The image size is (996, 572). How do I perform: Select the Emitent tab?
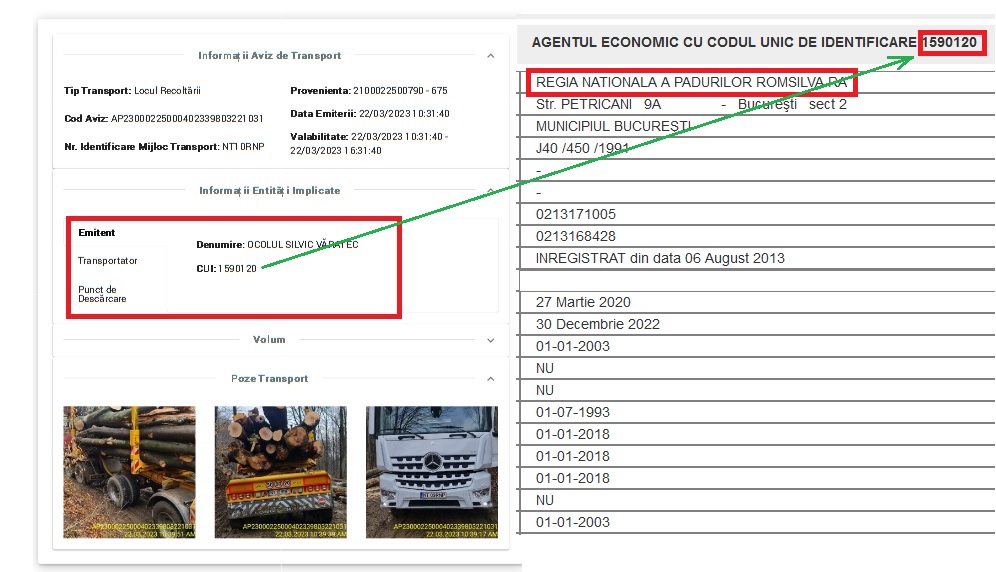click(97, 233)
